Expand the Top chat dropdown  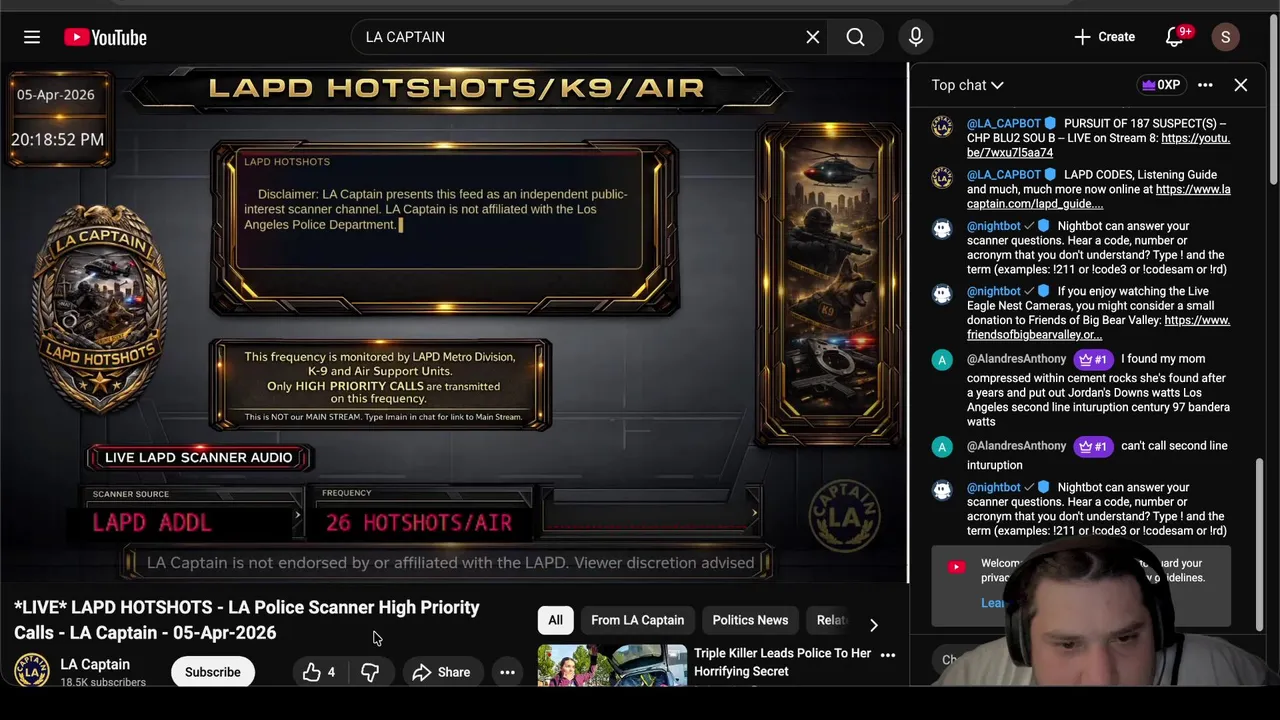pos(967,85)
